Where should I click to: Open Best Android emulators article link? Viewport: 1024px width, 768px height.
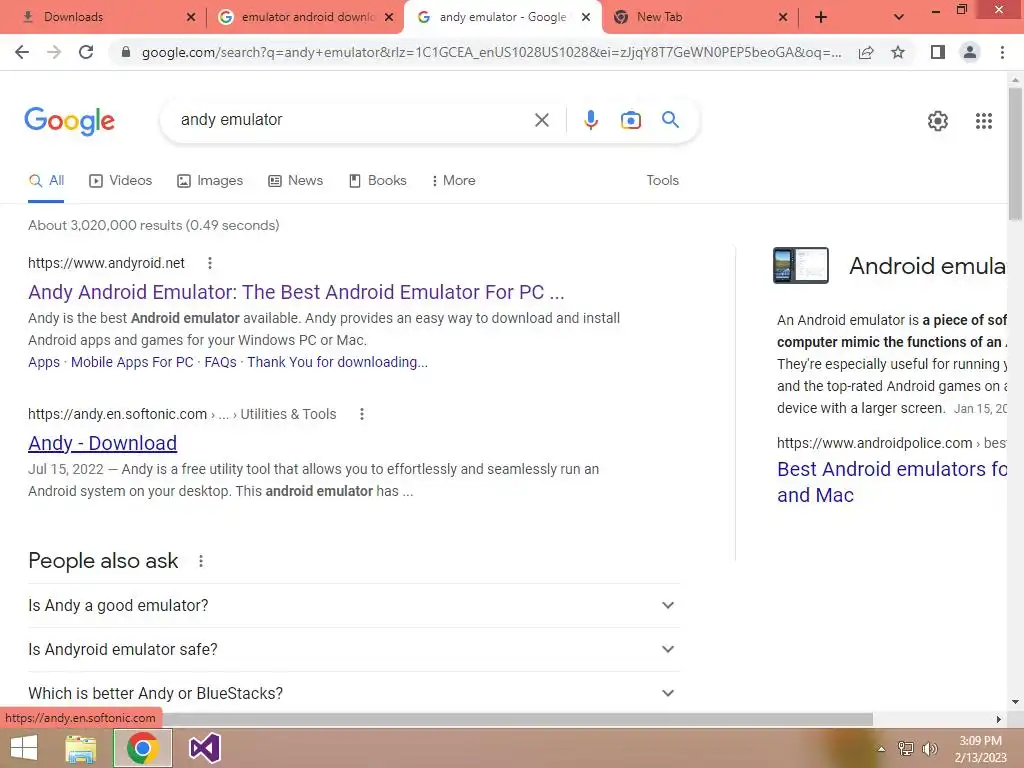(x=892, y=482)
